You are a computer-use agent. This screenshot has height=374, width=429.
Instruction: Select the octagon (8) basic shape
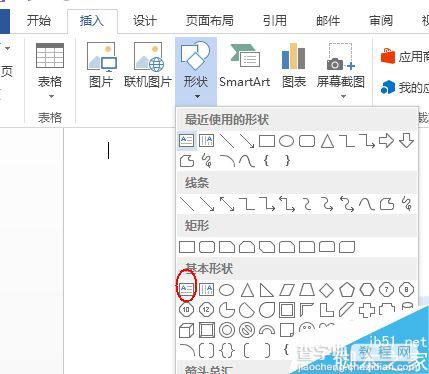coord(406,290)
